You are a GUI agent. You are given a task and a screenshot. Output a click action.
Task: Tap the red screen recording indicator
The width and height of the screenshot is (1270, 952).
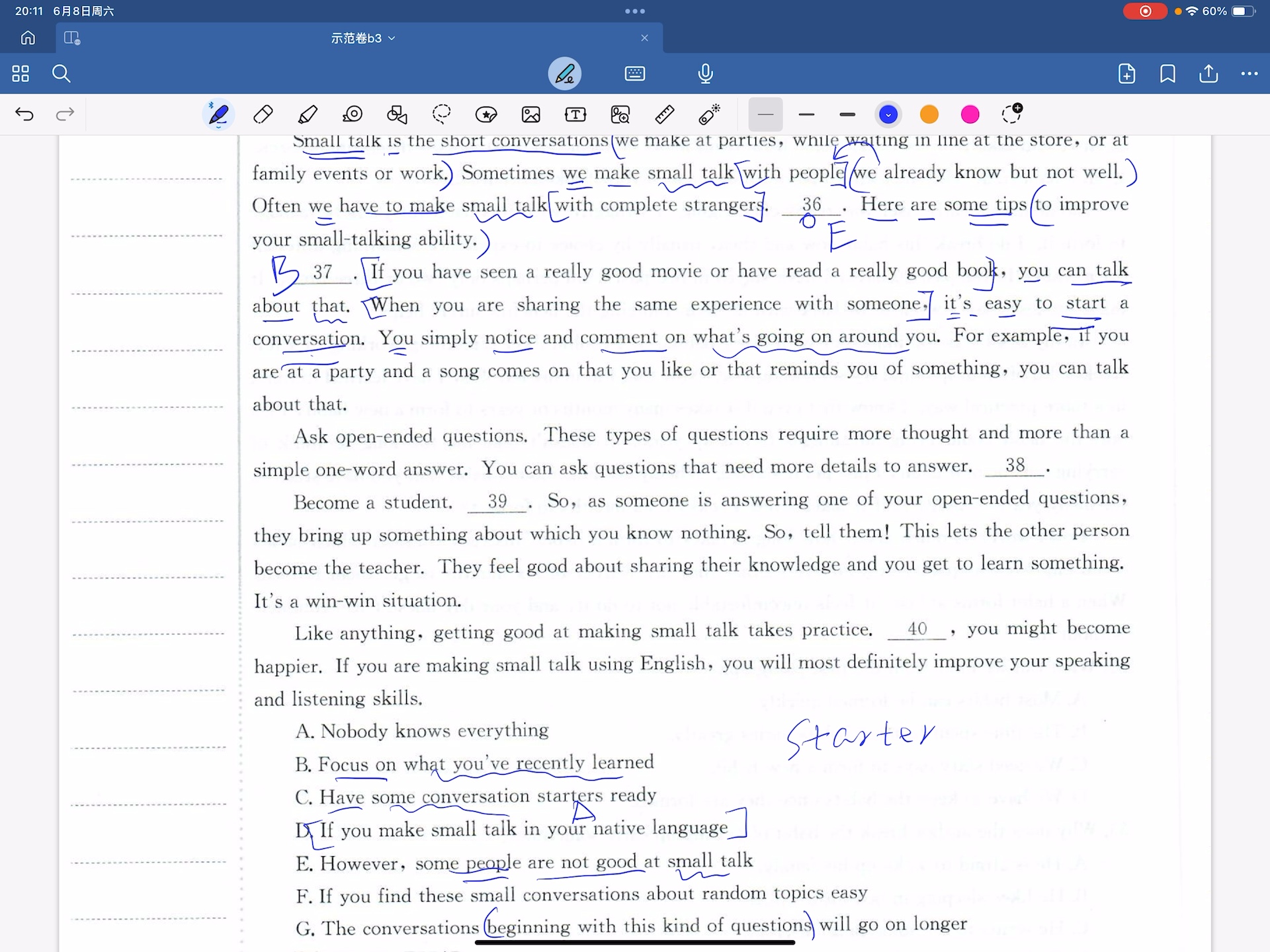tap(1145, 11)
